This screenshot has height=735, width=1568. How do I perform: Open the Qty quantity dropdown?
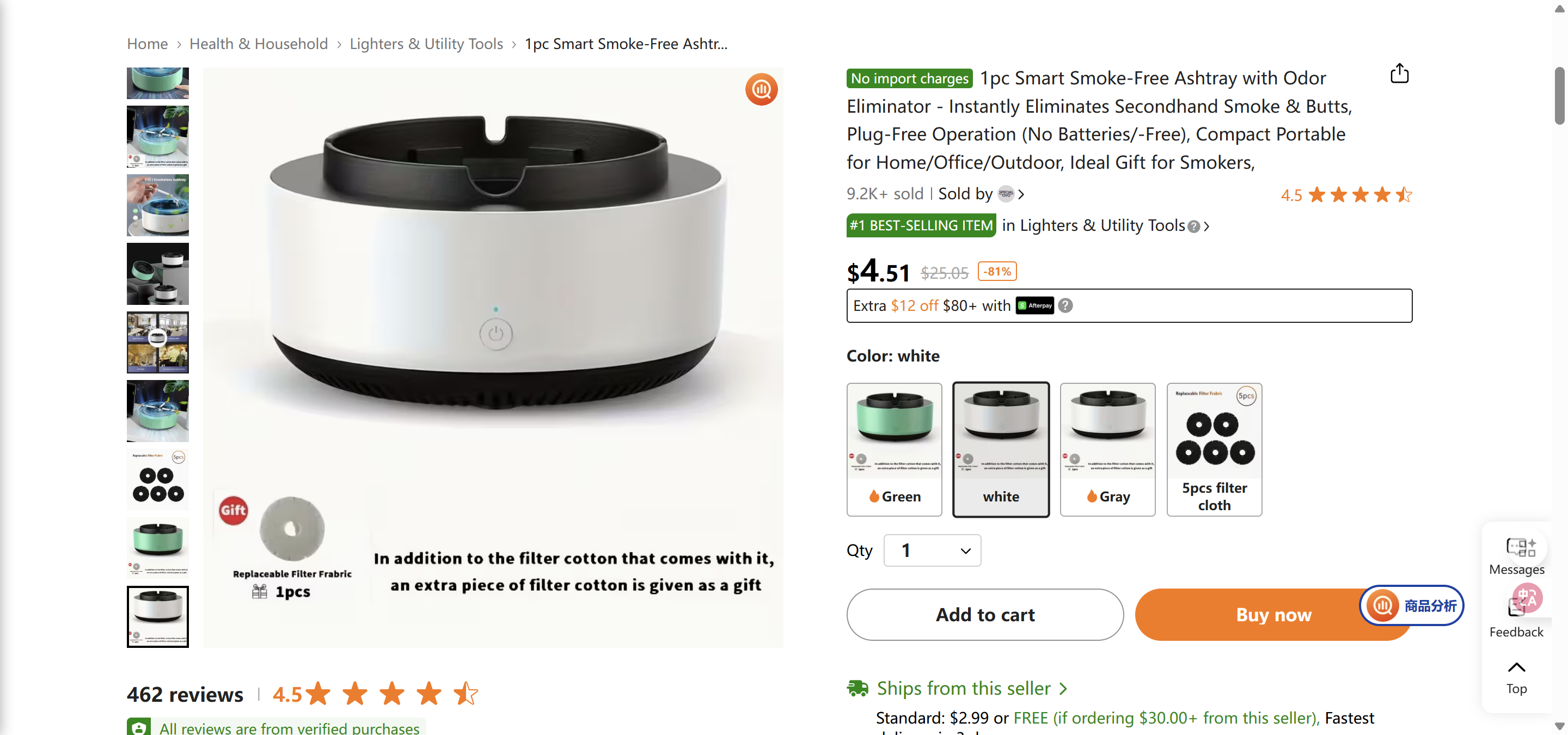pyautogui.click(x=932, y=550)
